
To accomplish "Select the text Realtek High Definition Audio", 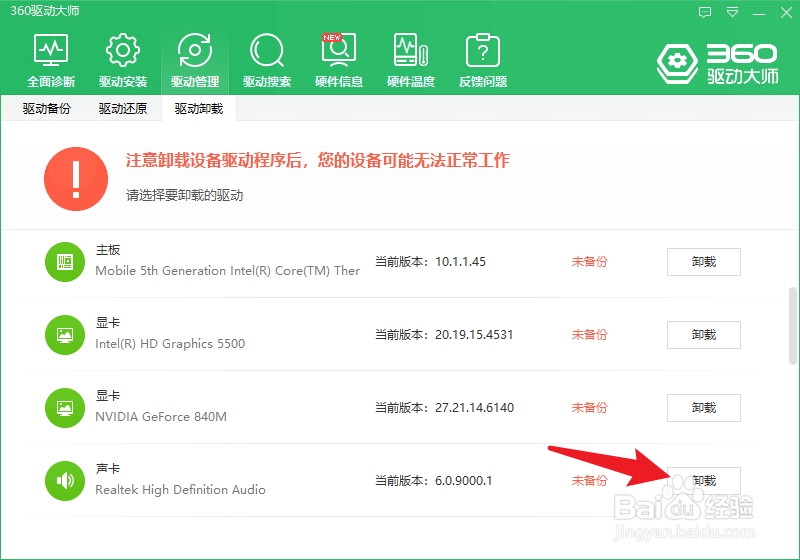I will coord(180,490).
